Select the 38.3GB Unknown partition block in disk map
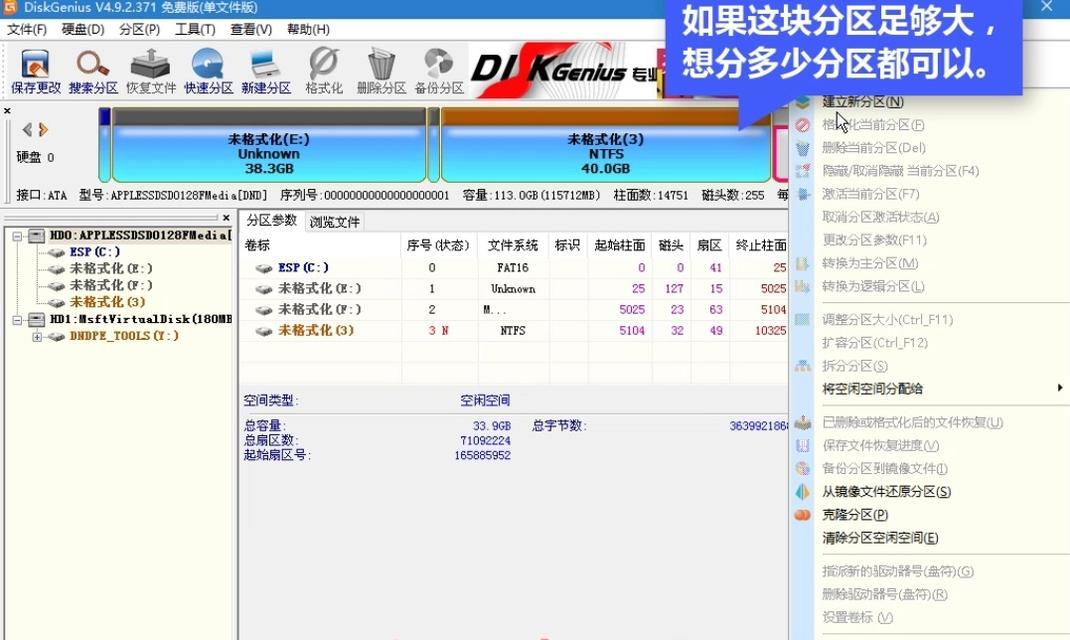This screenshot has height=640, width=1070. coord(269,145)
